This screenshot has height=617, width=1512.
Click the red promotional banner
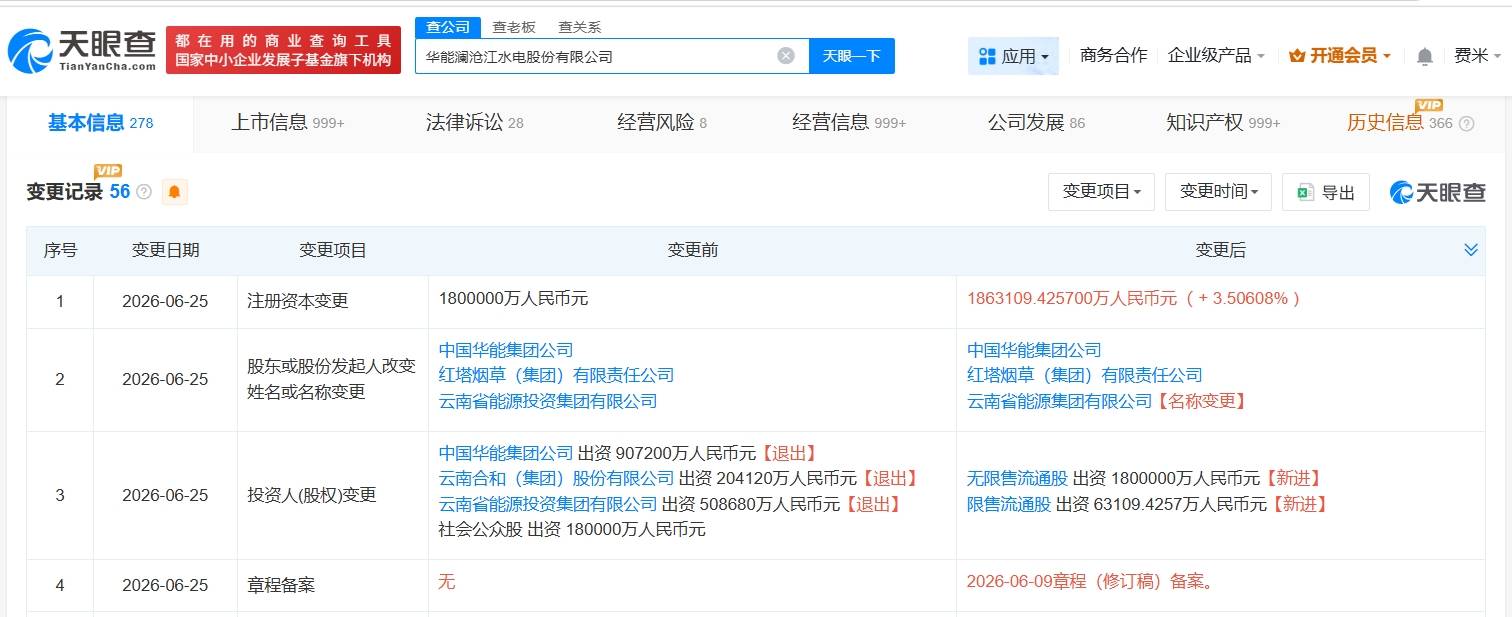(283, 50)
